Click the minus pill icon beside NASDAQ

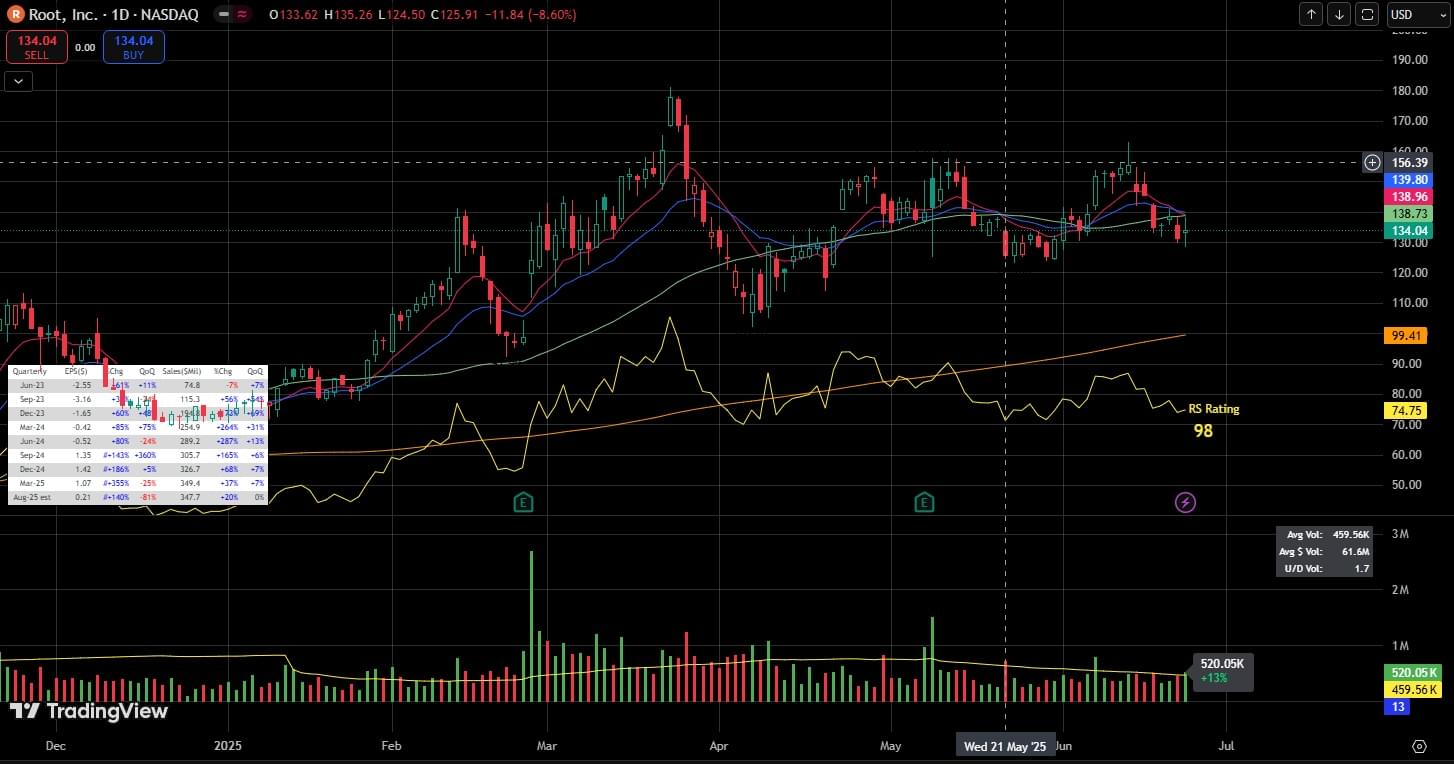[x=225, y=15]
